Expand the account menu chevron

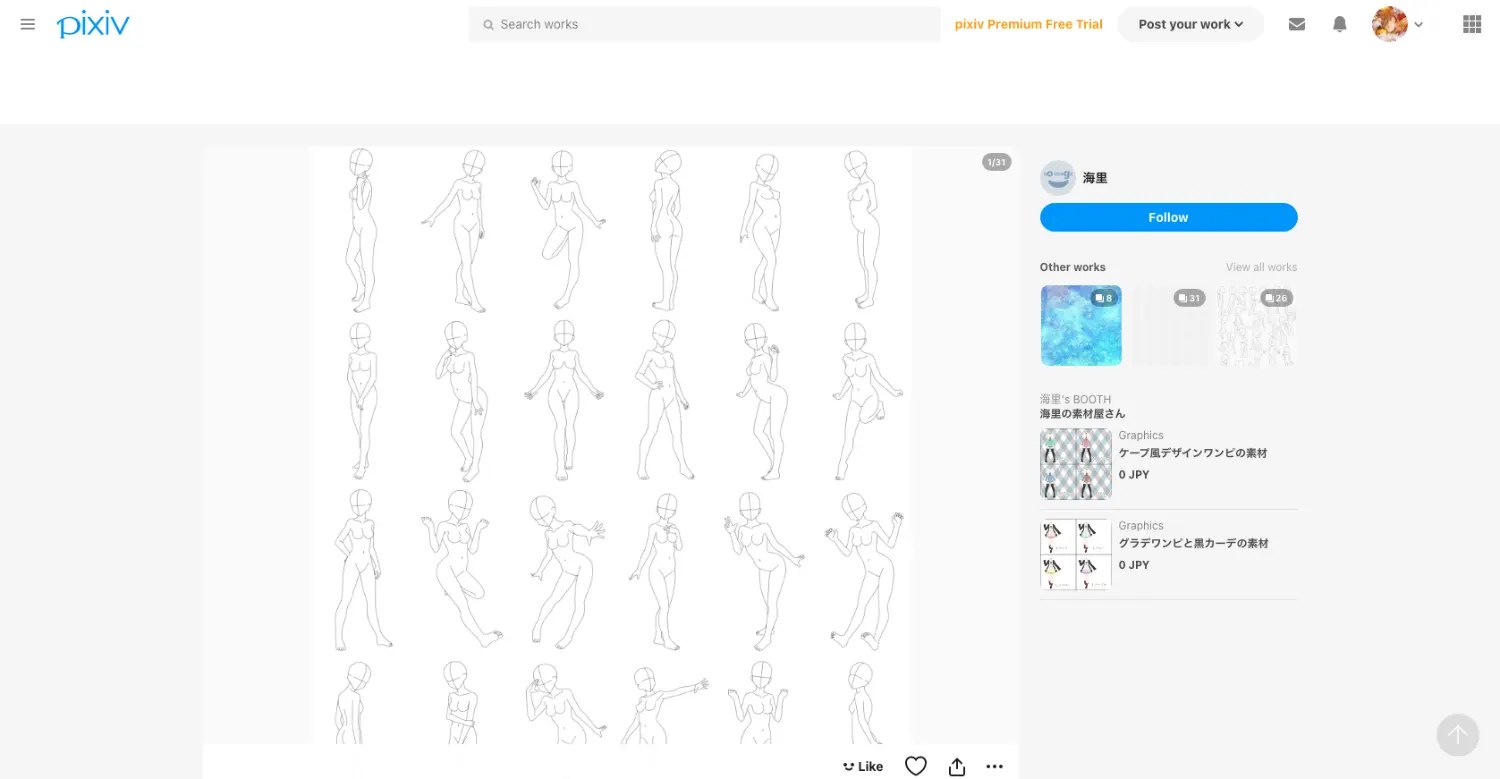click(1419, 25)
